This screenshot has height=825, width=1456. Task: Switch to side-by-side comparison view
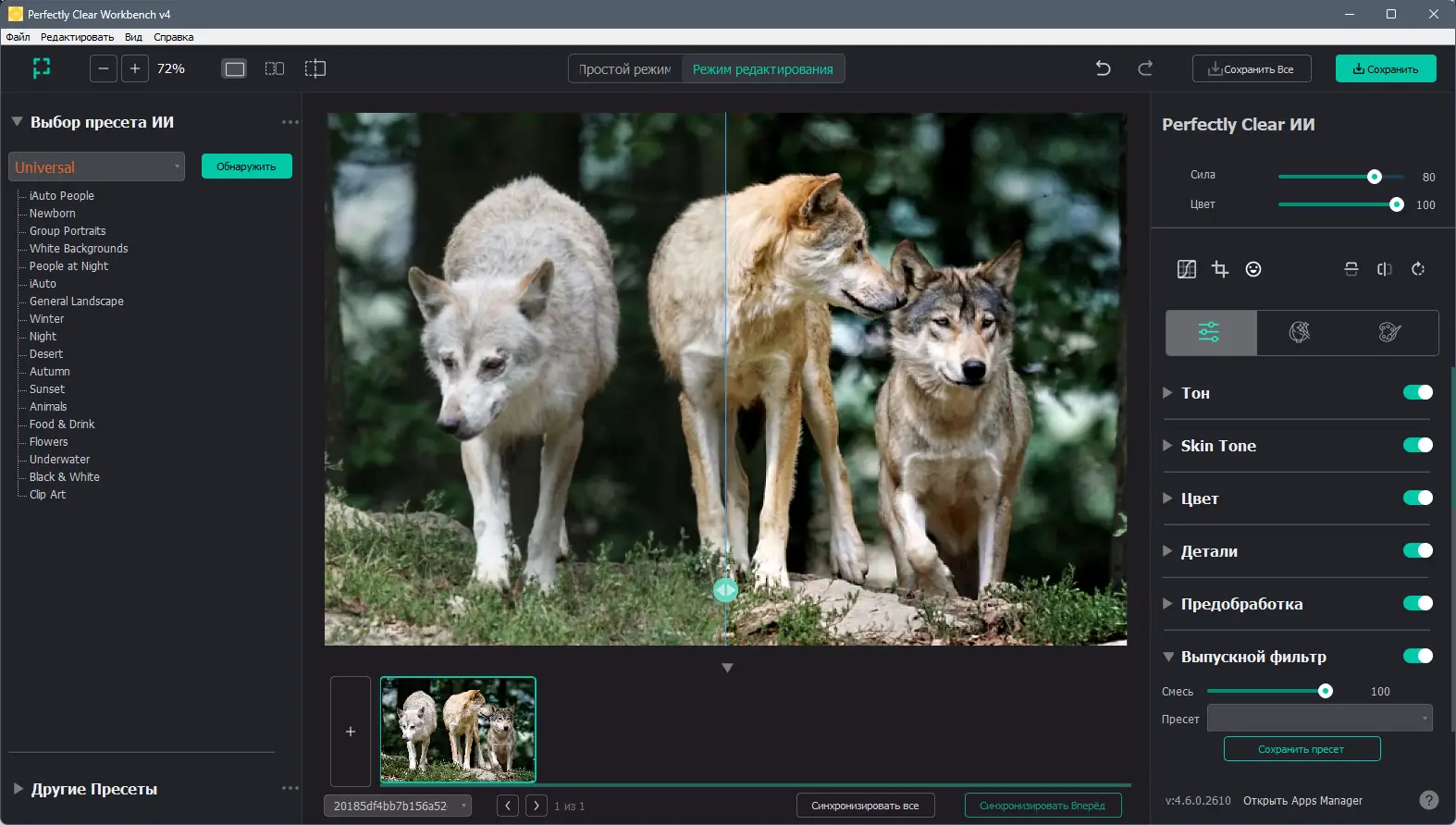275,68
